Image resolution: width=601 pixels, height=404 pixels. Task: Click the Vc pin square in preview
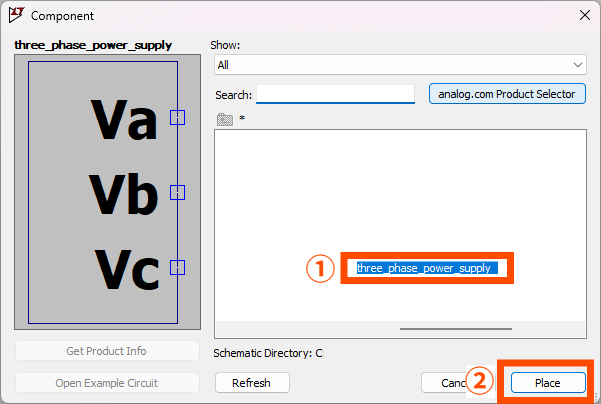[x=177, y=267]
